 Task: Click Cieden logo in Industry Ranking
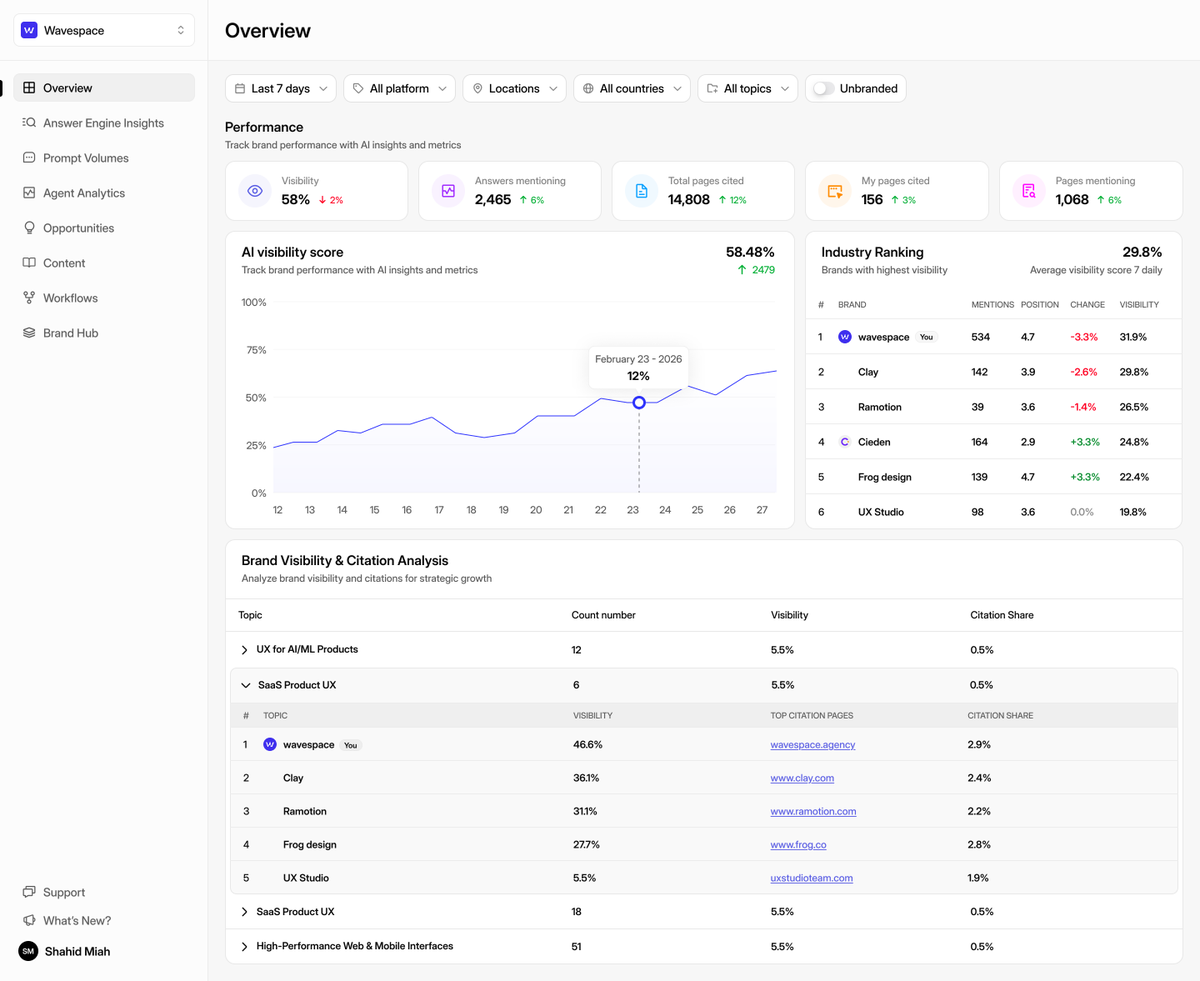coord(845,442)
